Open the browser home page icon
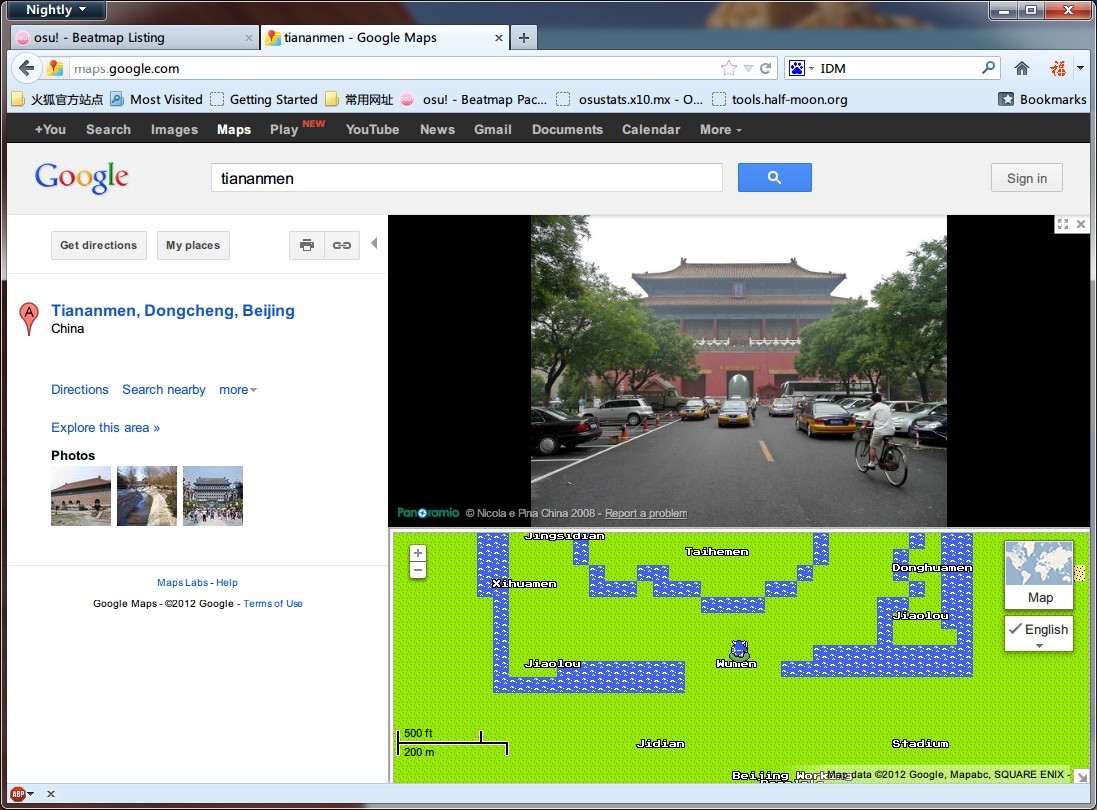Image resolution: width=1097 pixels, height=810 pixels. [x=1021, y=68]
